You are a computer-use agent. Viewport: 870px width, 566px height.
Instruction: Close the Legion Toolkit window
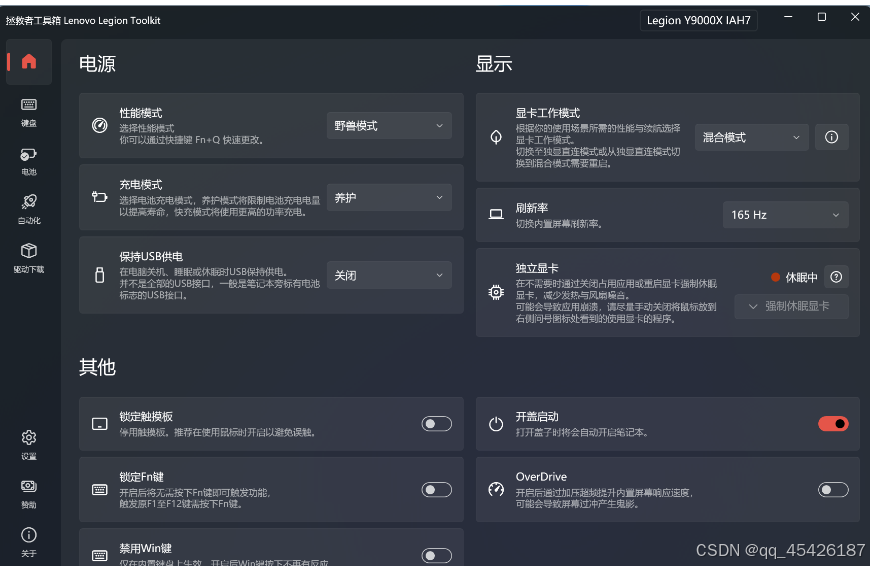tap(855, 17)
